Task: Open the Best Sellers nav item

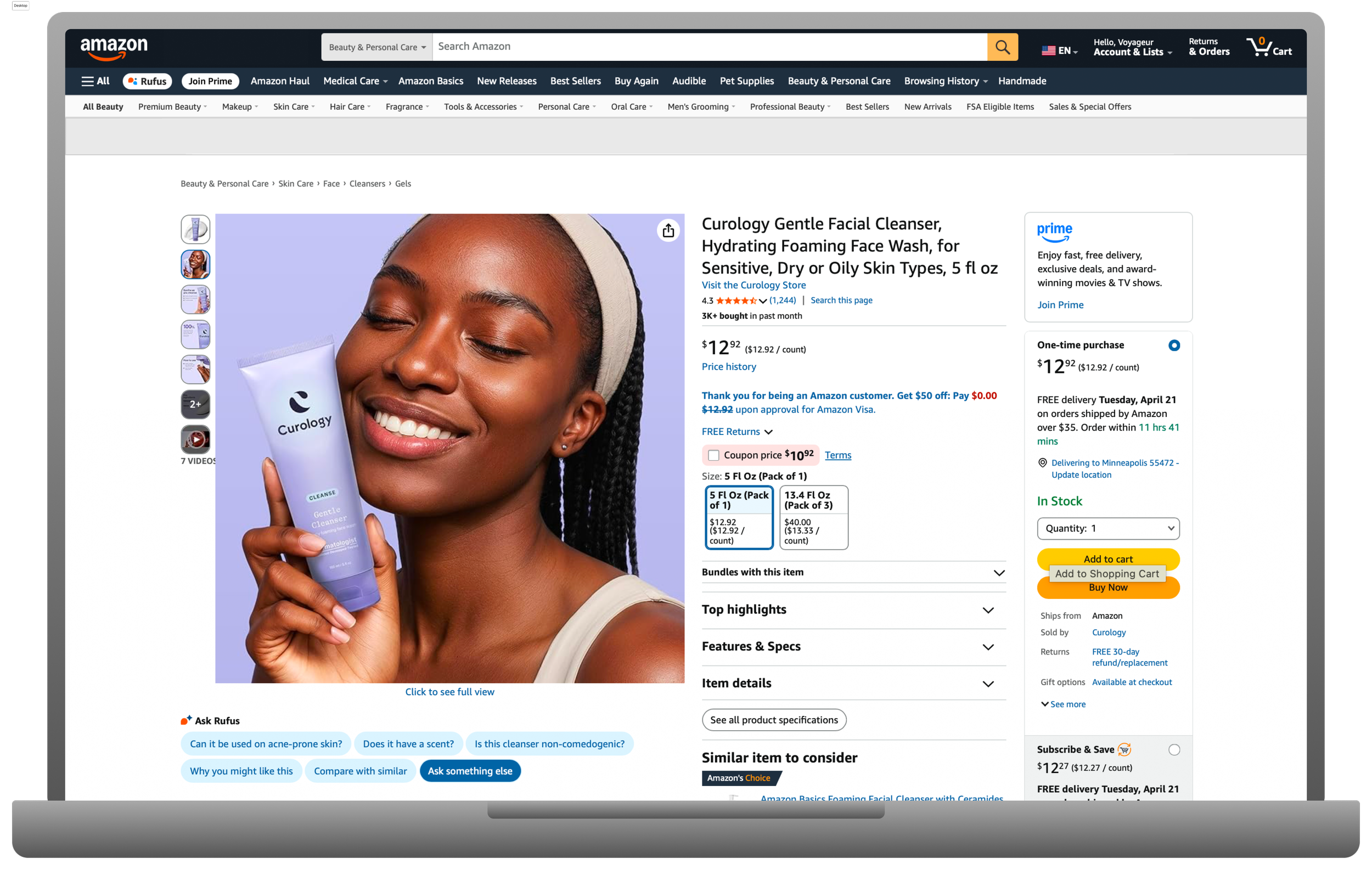Action: pos(575,81)
